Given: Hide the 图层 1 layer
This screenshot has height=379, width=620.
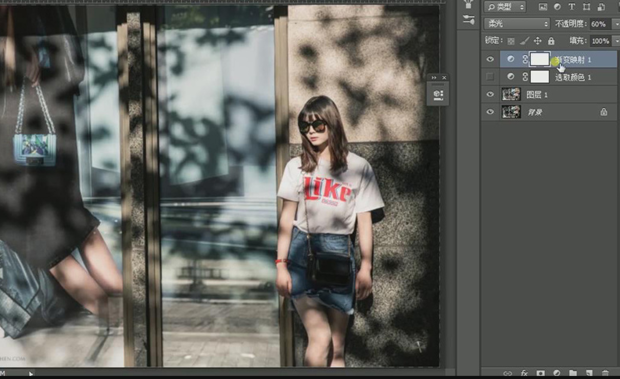Looking at the screenshot, I should coord(490,94).
